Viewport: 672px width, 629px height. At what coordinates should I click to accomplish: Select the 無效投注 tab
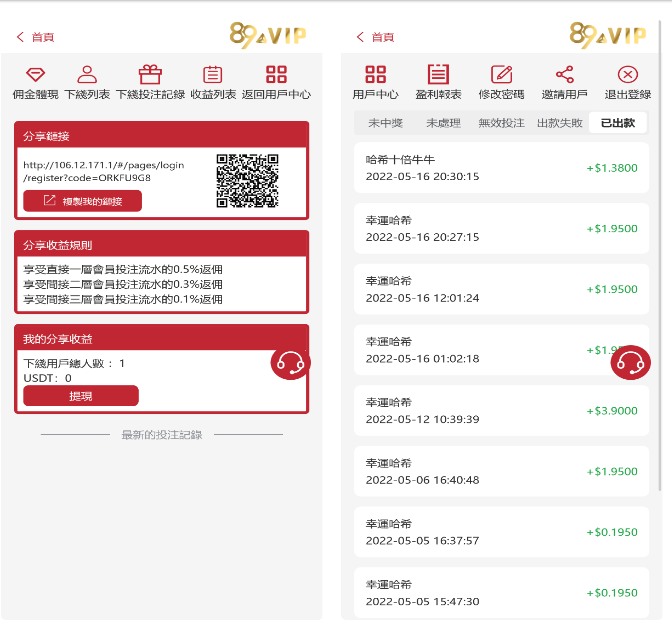(500, 123)
